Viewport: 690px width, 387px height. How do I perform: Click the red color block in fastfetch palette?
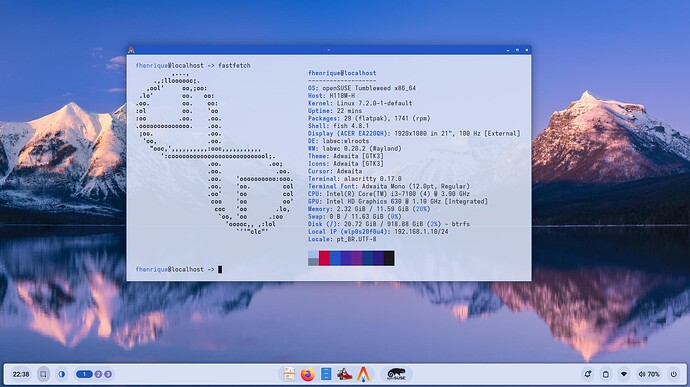[324, 258]
